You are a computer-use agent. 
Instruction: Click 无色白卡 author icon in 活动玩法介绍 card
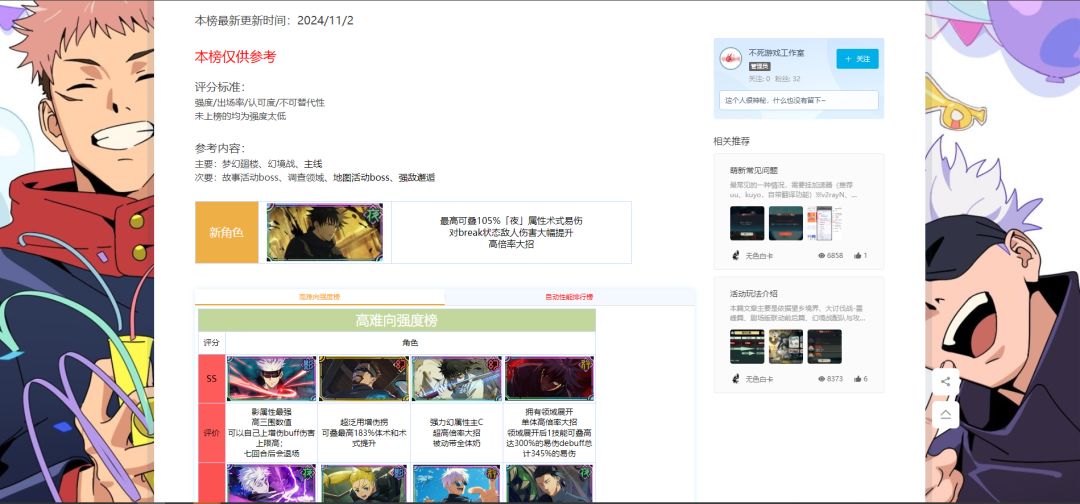coord(736,379)
